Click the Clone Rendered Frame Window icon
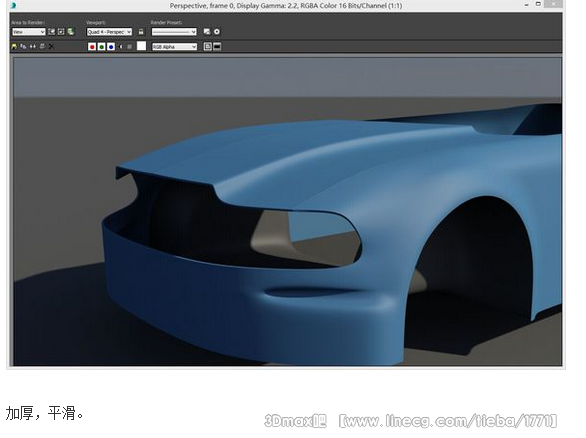 (33, 46)
